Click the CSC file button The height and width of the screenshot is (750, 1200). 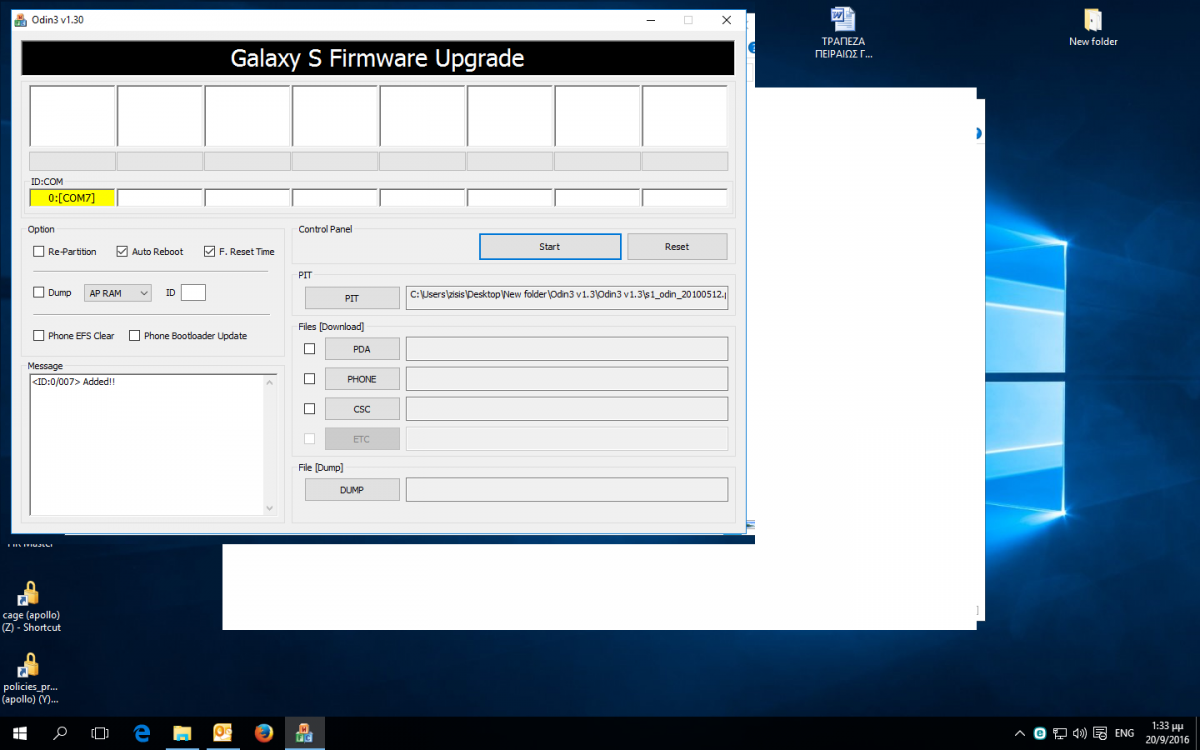362,409
